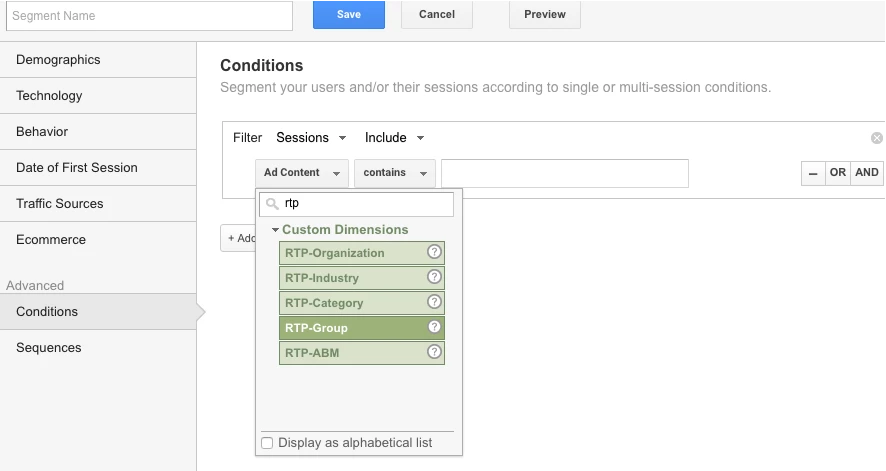The height and width of the screenshot is (471, 886).
Task: Open the Demographics section
Action: pyautogui.click(x=58, y=60)
